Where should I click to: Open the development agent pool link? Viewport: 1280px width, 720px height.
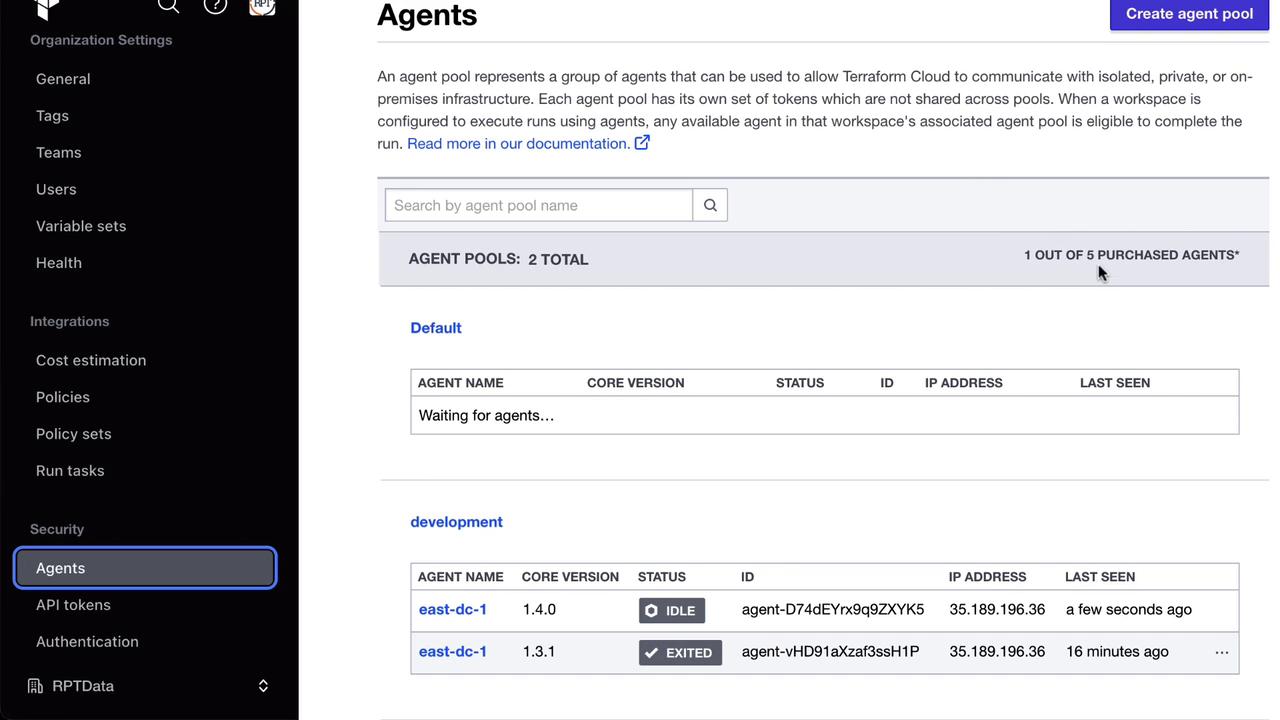[456, 522]
